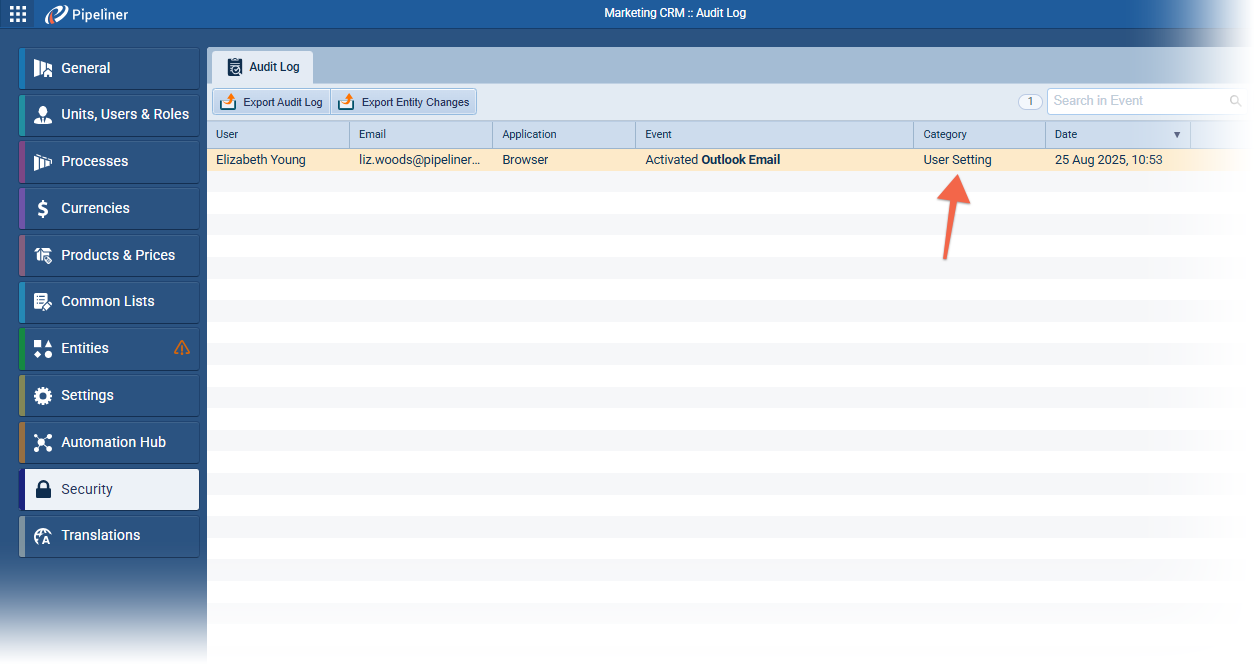The image size is (1254, 664).
Task: Toggle sort arrow on Date column
Action: [1177, 134]
